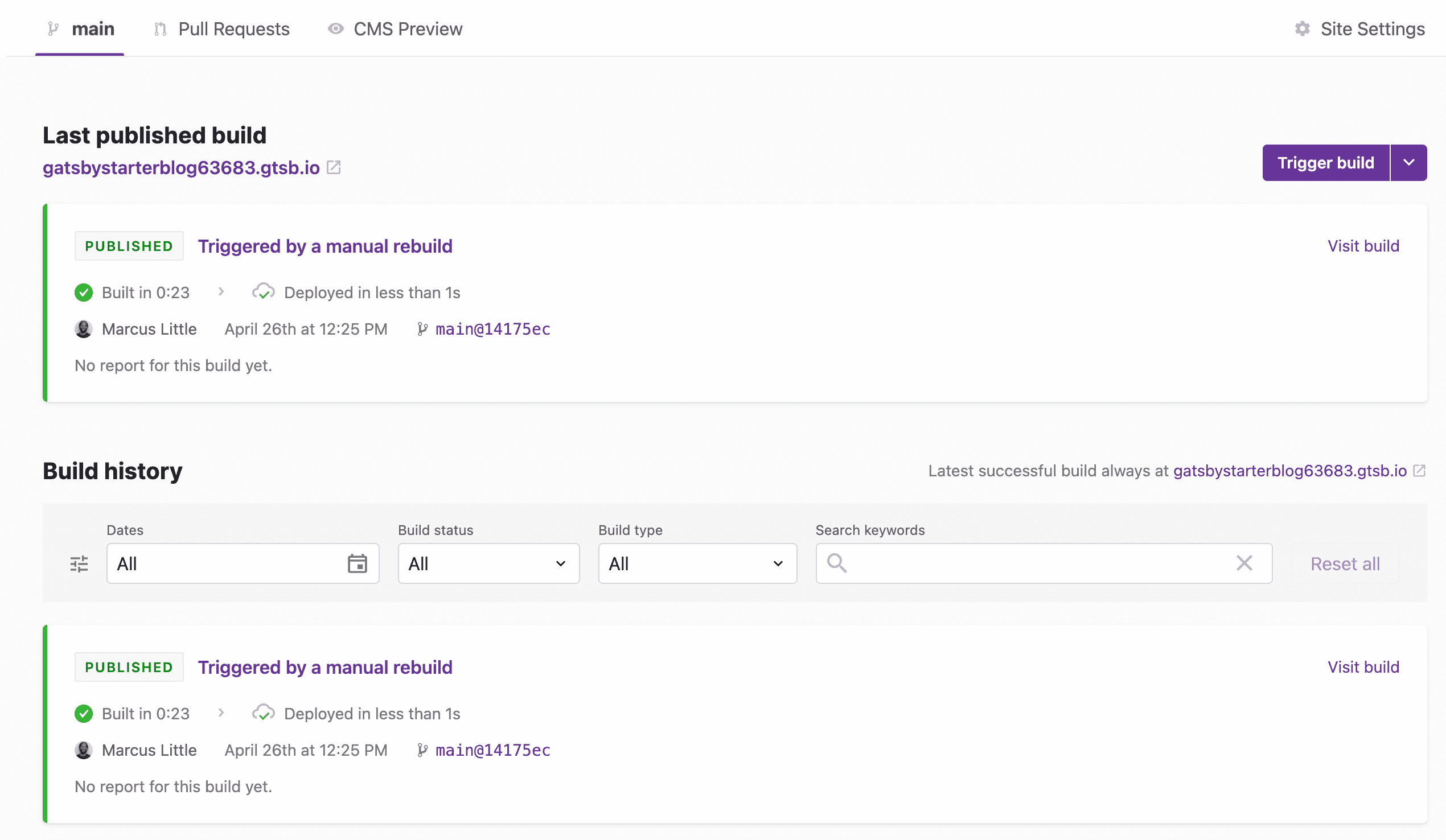Expand the Trigger build dropdown arrow

[1408, 163]
